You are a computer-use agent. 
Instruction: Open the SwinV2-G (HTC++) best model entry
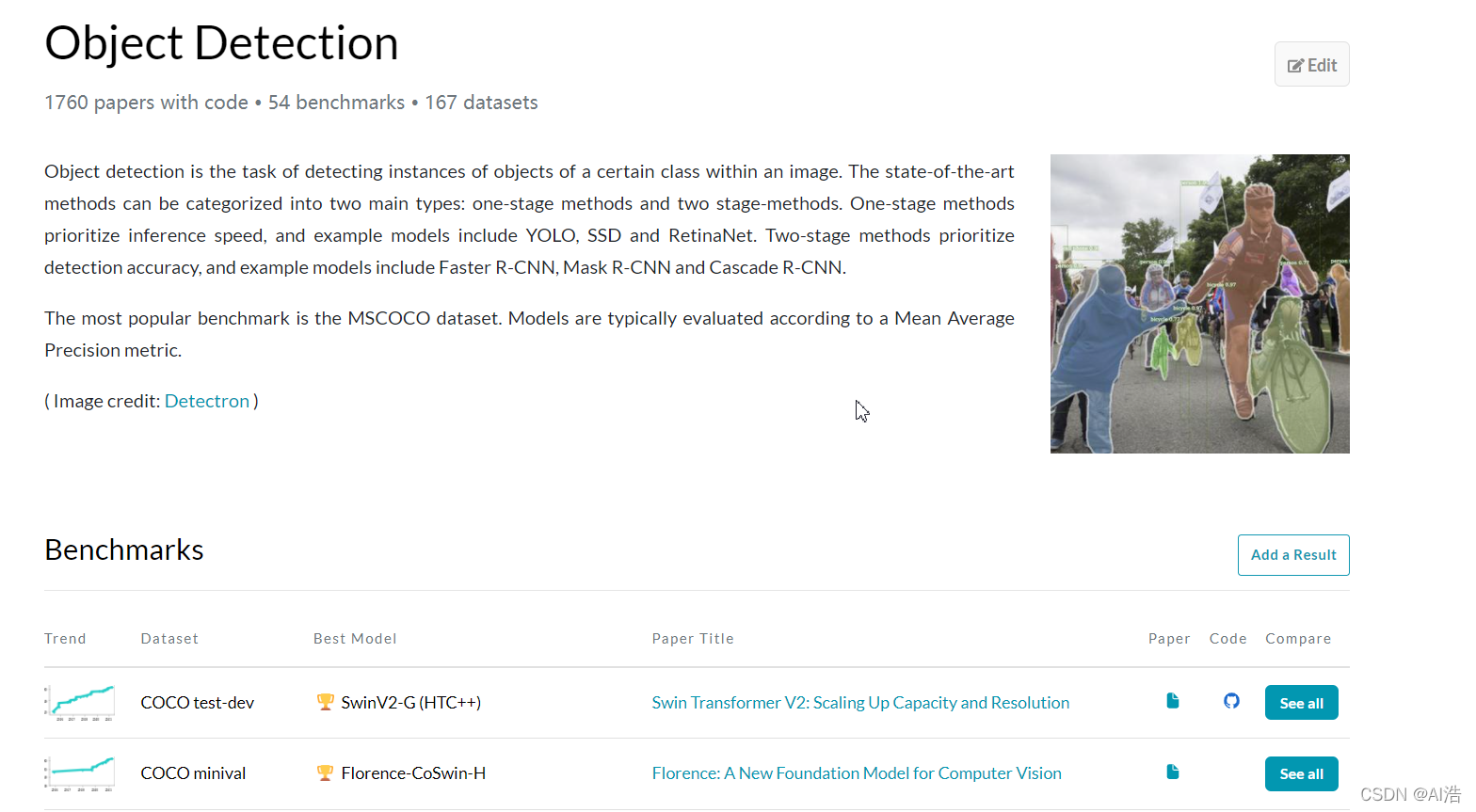(x=411, y=703)
